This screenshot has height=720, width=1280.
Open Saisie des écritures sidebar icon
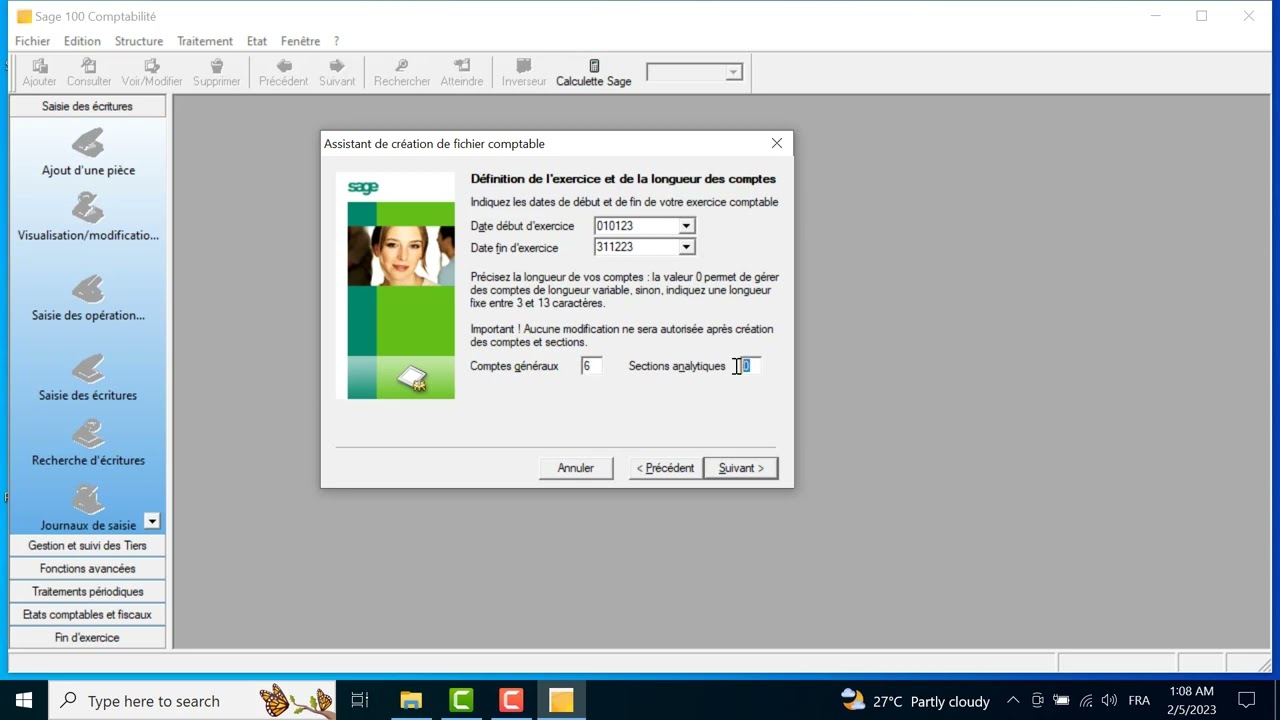[x=88, y=369]
